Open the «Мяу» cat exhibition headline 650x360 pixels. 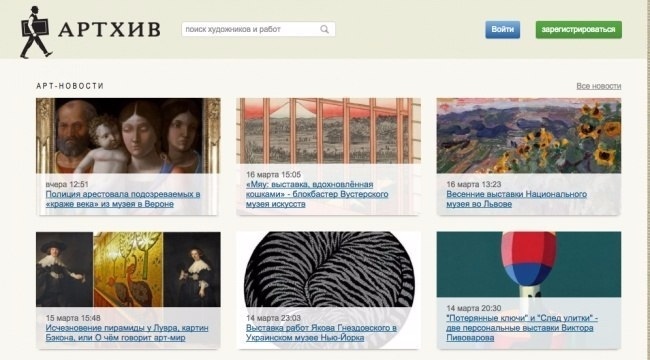click(317, 194)
